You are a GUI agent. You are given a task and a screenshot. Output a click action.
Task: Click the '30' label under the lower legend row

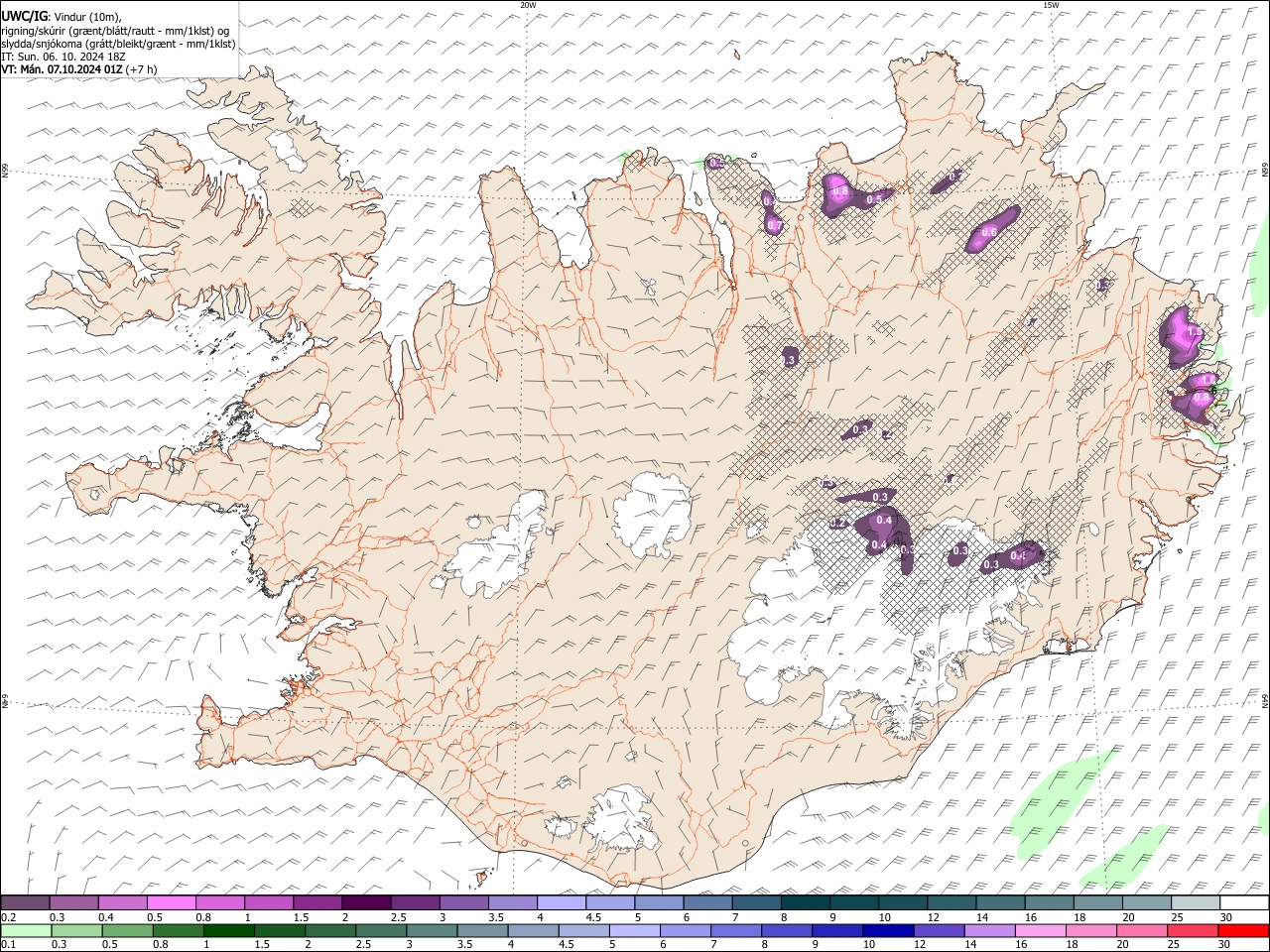click(1222, 944)
